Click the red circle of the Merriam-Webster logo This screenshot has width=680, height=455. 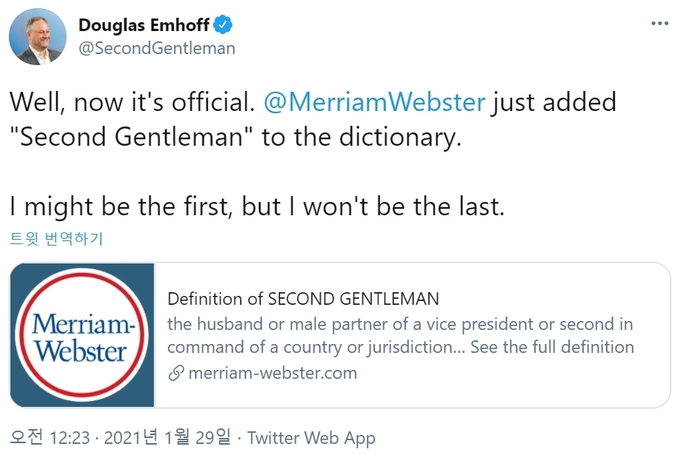82,335
